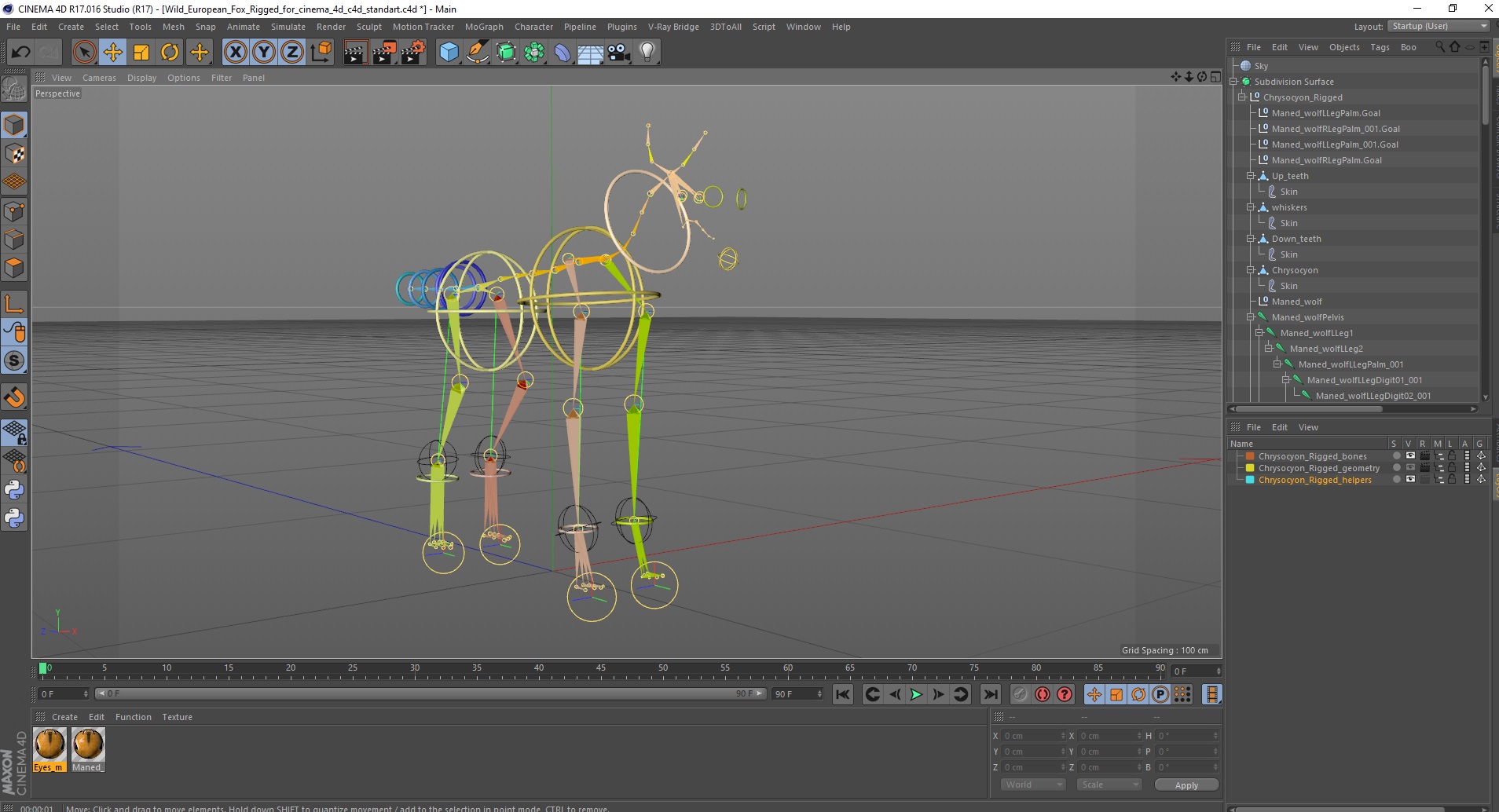Collapse the Up_teeth object

[x=1251, y=176]
